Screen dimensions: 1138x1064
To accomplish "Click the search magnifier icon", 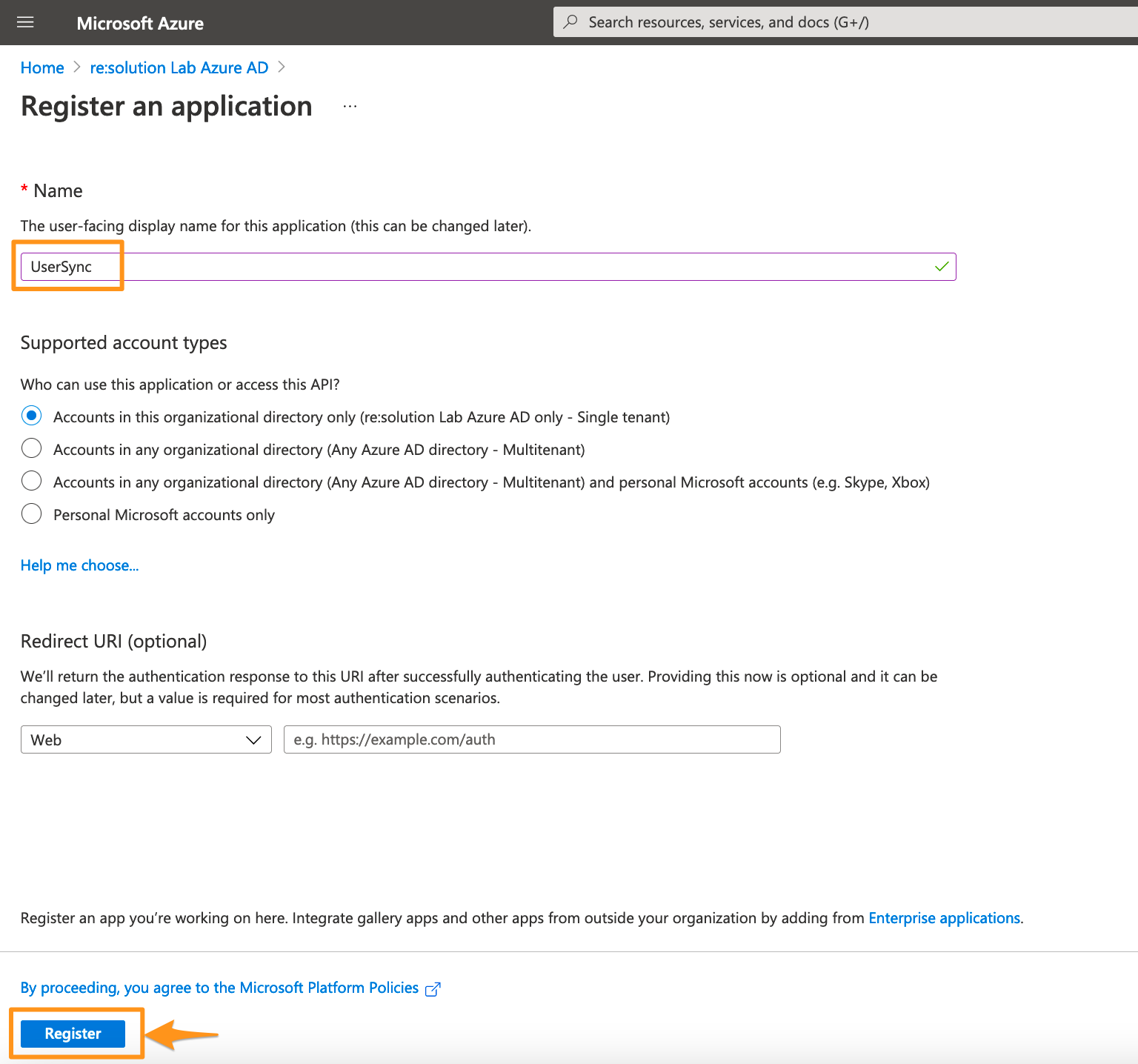I will click(570, 22).
